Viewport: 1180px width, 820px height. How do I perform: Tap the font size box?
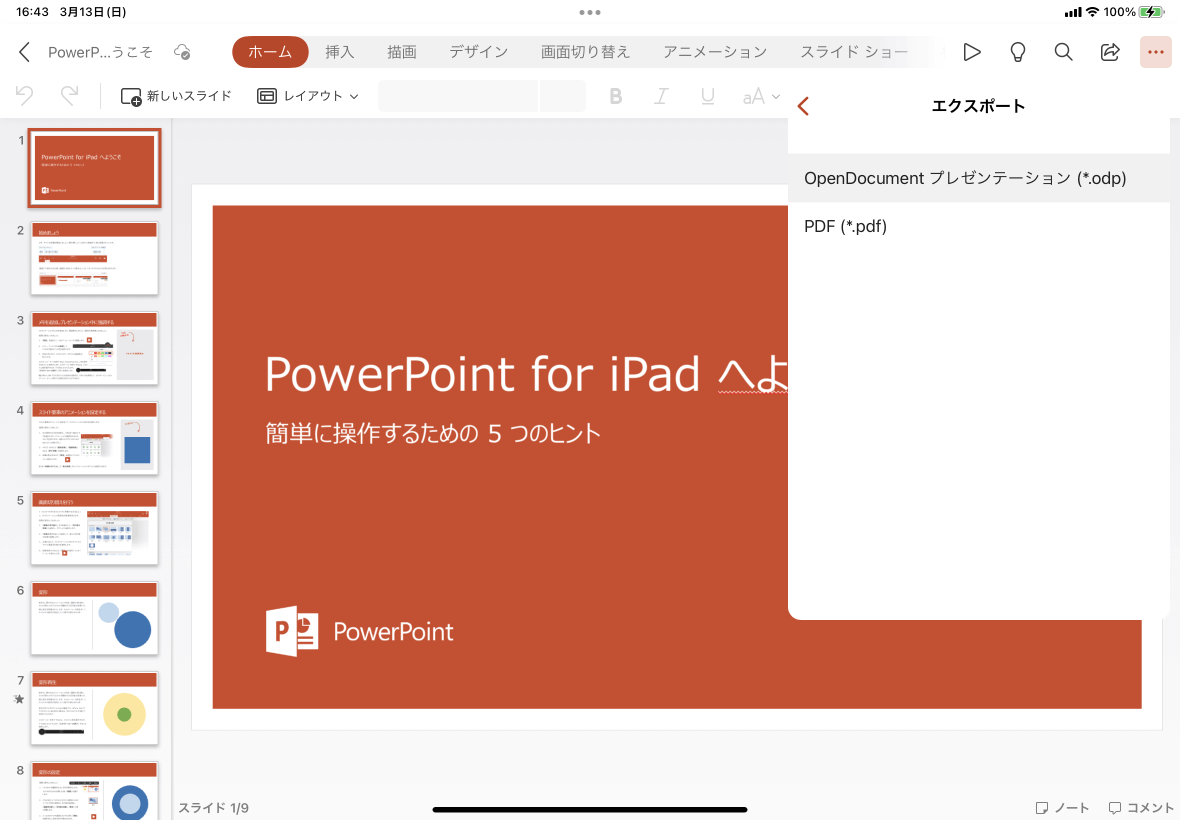[x=562, y=96]
